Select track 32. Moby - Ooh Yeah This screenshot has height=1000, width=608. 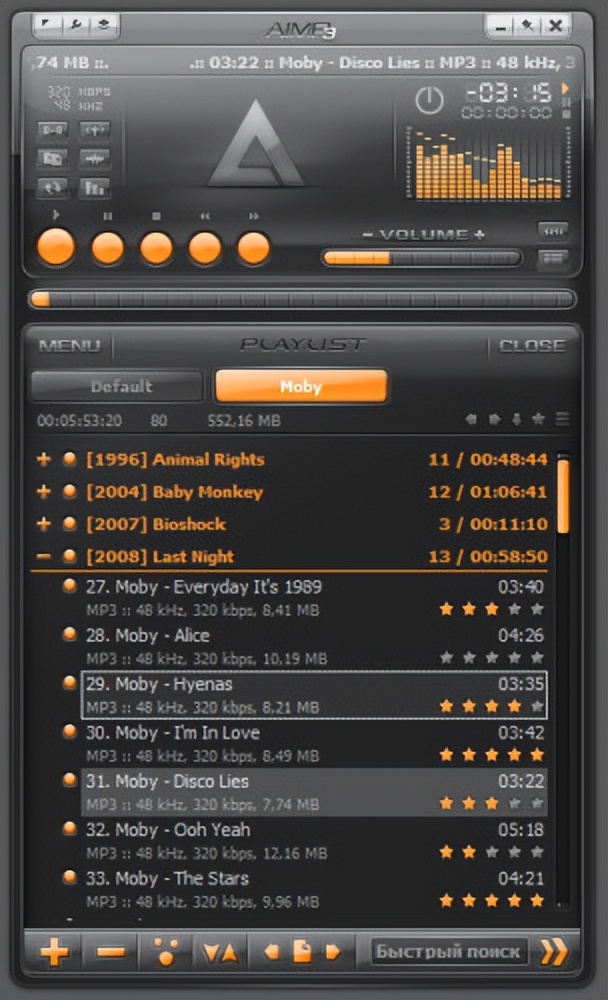[x=314, y=841]
